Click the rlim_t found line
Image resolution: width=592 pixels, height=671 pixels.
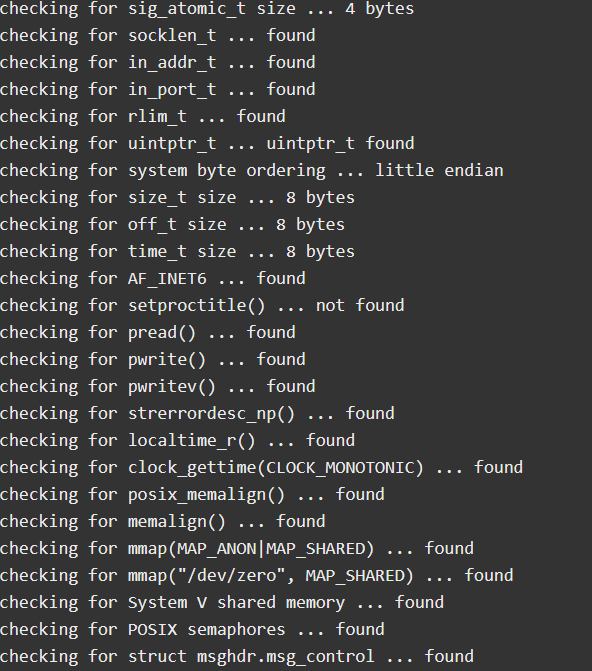tap(143, 116)
